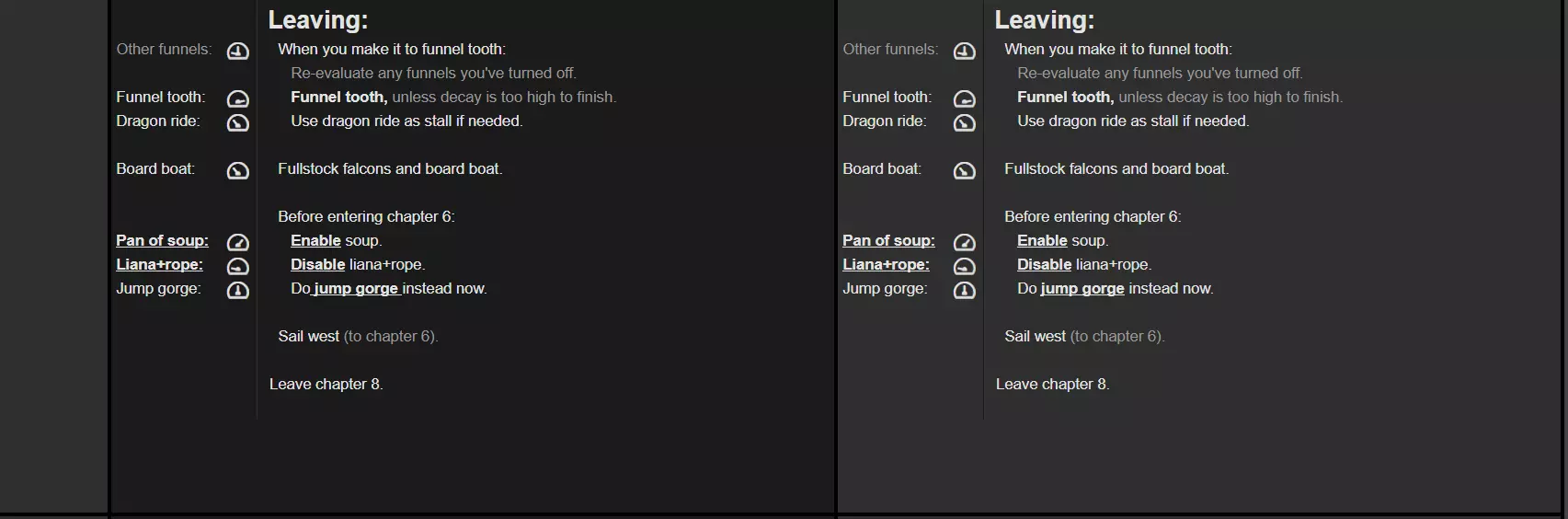Open the 'Liana+rope:' link, right panel

point(886,265)
